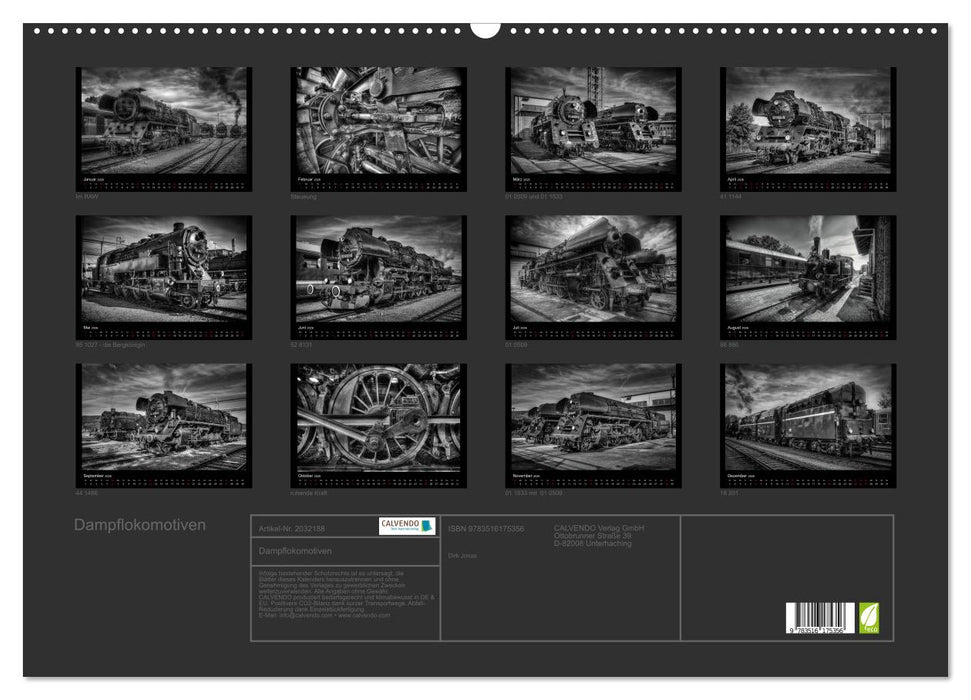Select the April locomotive thumbnail

click(x=808, y=122)
